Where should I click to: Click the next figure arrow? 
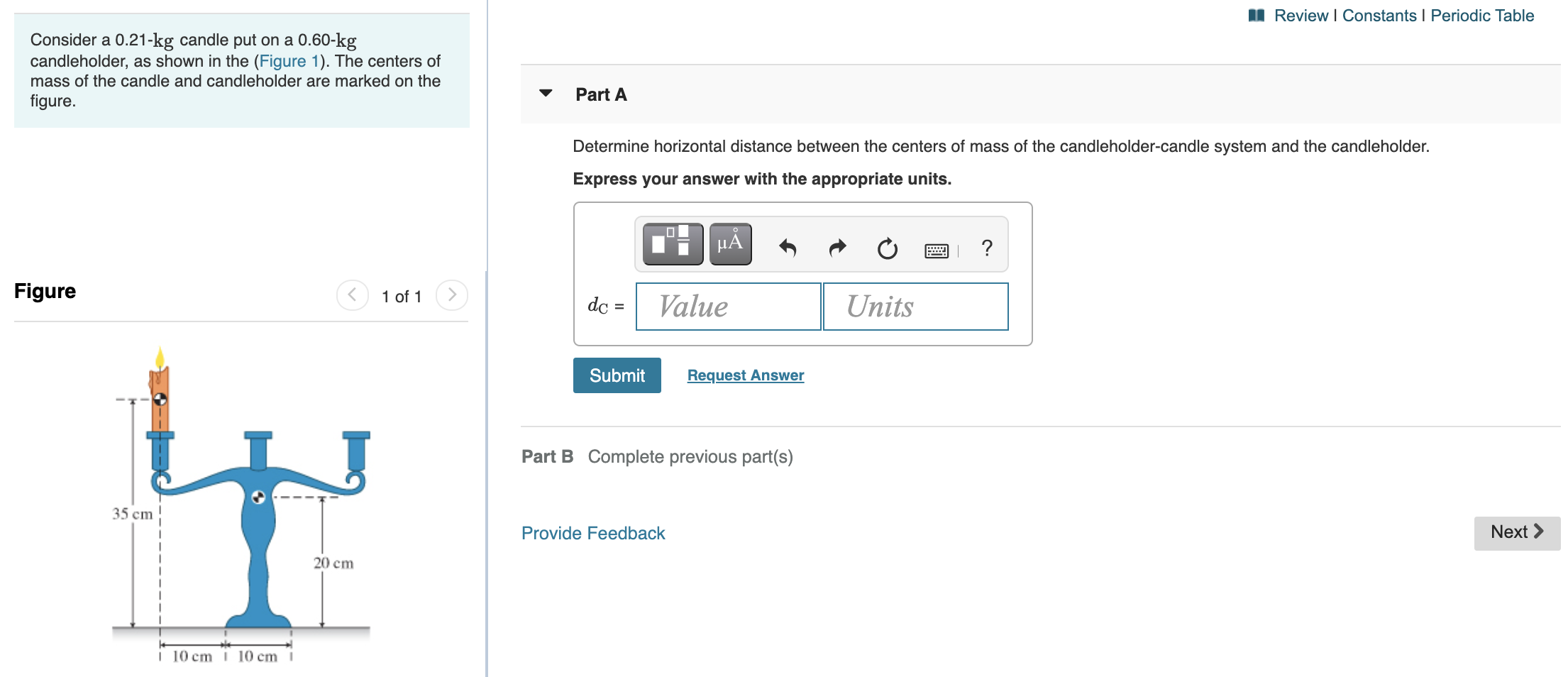(x=452, y=296)
